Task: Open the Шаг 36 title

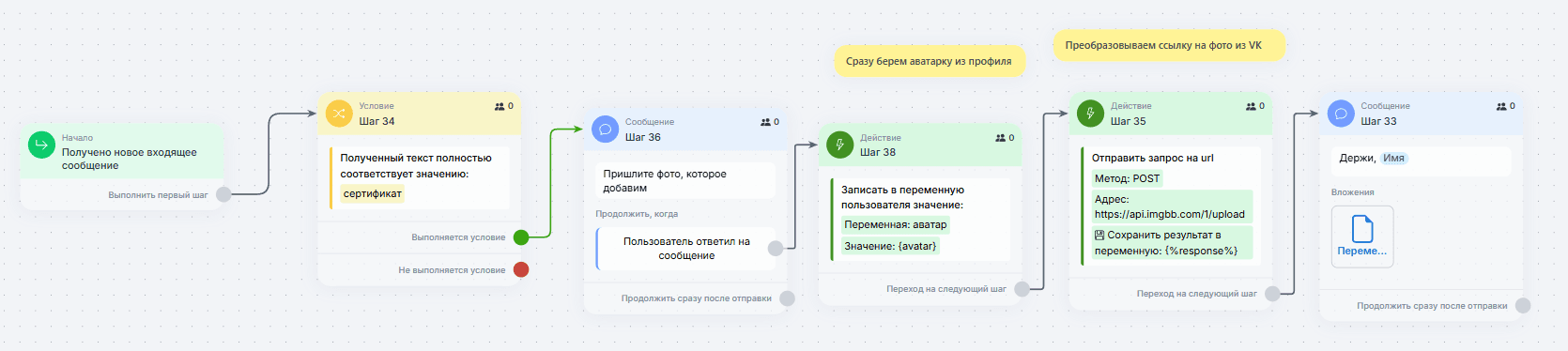Action: pos(643,137)
